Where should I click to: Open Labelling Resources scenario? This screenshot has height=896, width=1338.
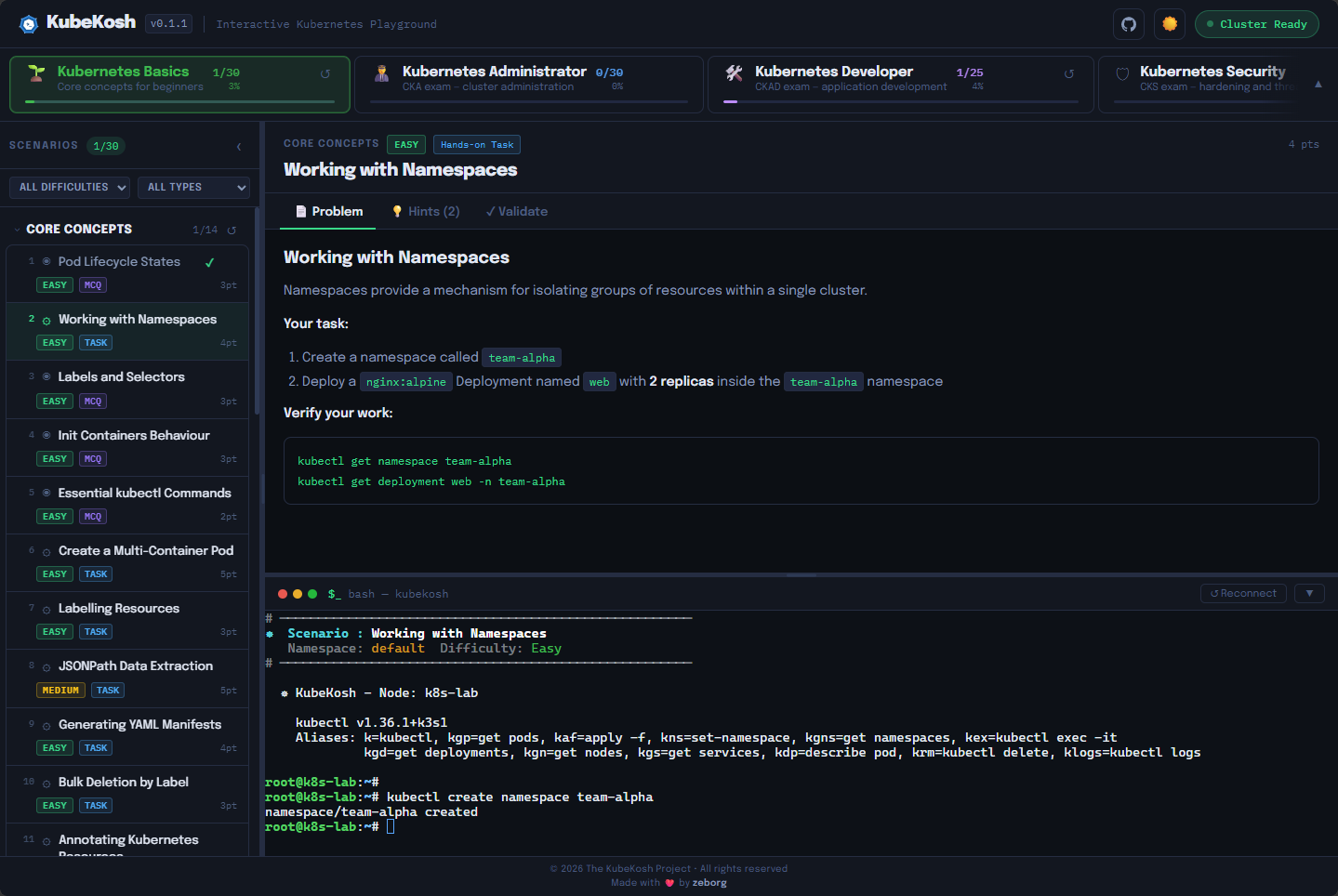coord(127,620)
